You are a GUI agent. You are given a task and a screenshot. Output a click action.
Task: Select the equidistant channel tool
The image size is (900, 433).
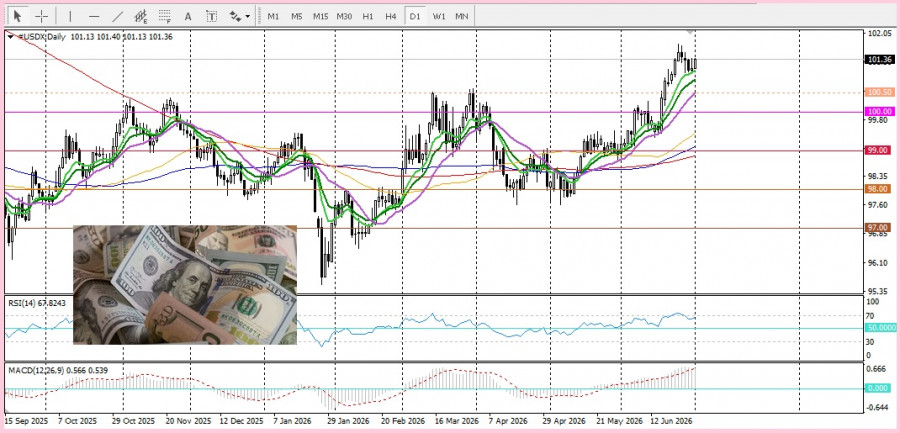pyautogui.click(x=141, y=16)
